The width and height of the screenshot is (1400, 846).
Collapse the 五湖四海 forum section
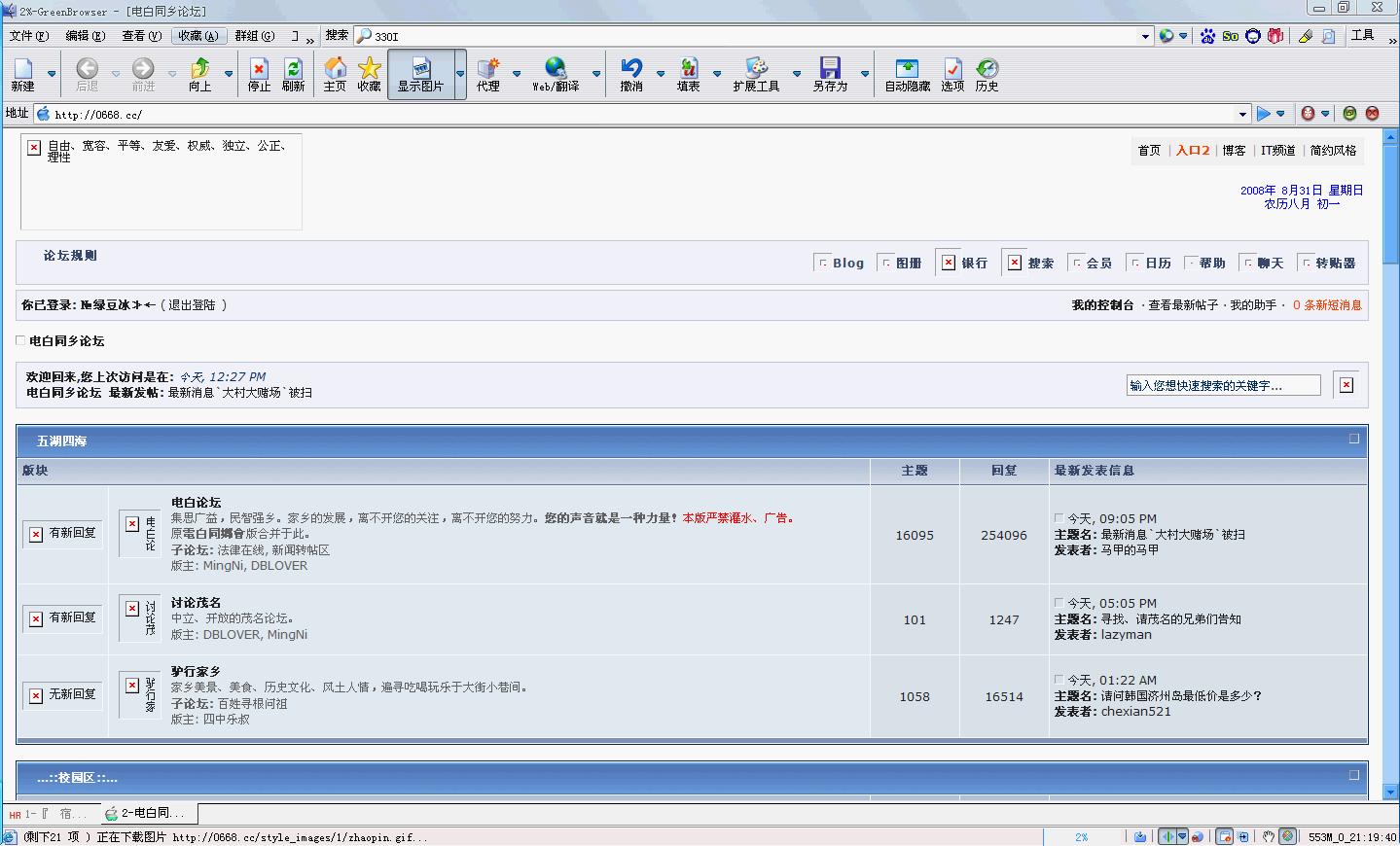pyautogui.click(x=1353, y=439)
